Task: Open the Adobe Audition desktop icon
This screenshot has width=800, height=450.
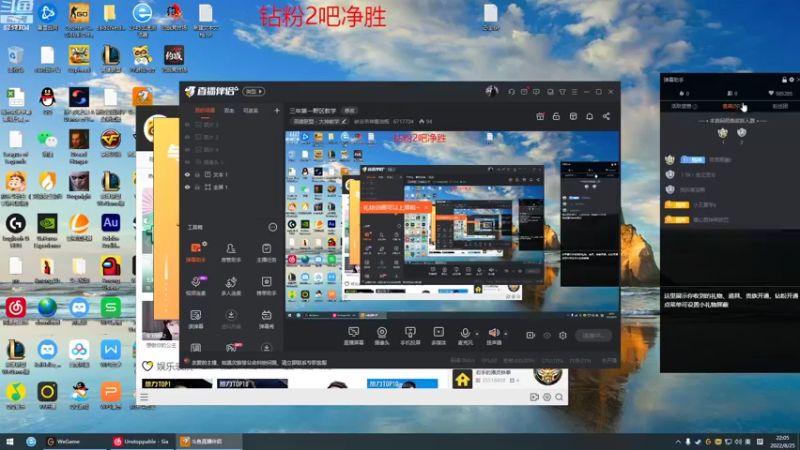Action: tap(111, 230)
